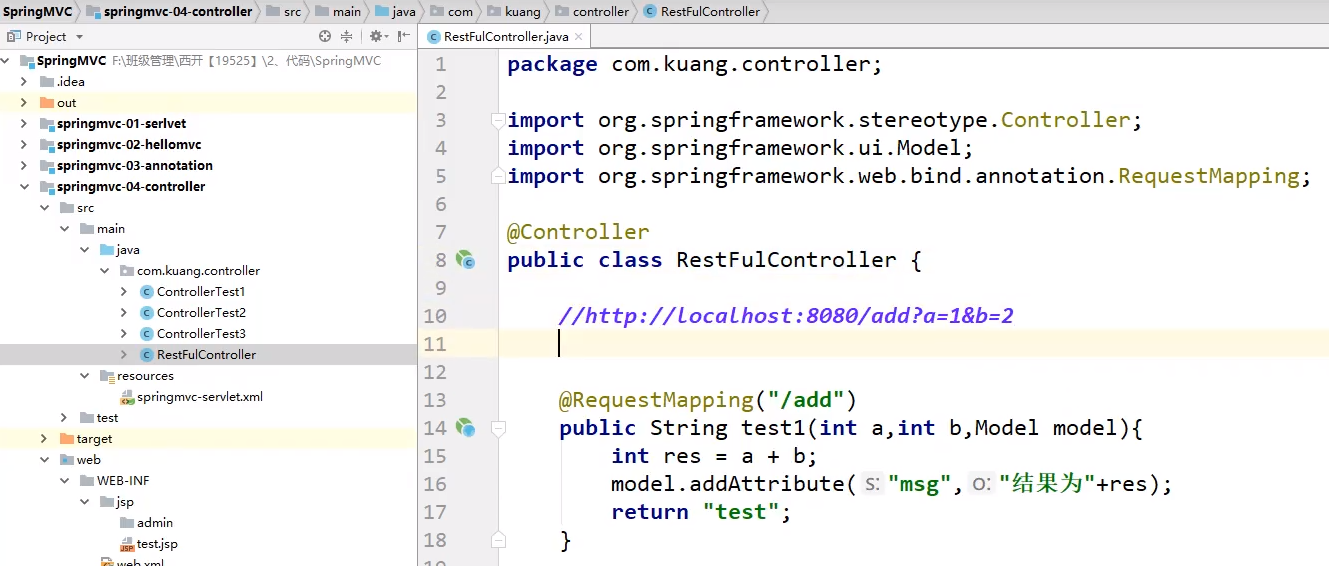Click the "test" return string on line 17
Screen dimensions: 1329x566
tap(740, 512)
